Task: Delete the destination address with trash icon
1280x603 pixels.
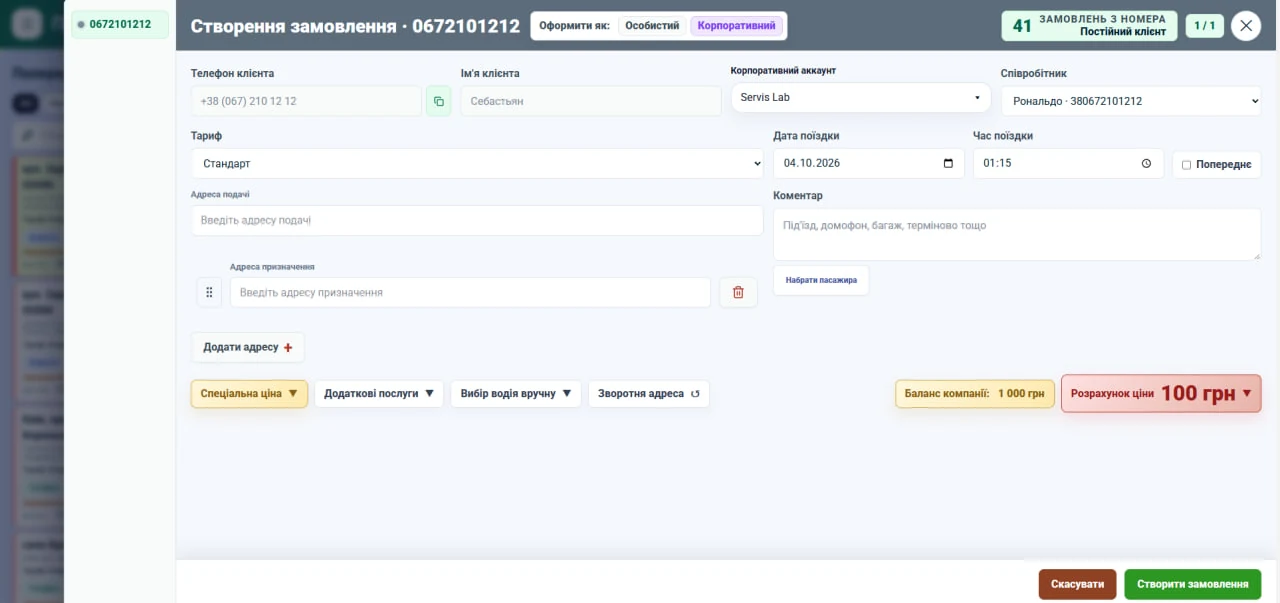Action: click(x=738, y=292)
